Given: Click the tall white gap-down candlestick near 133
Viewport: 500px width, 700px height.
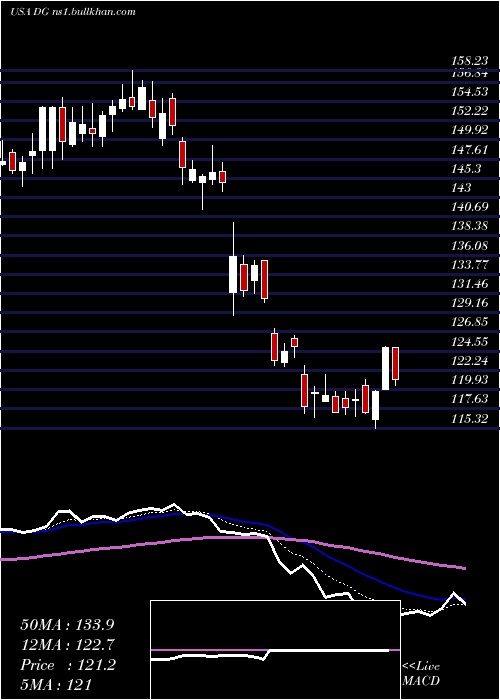Looking at the screenshot, I should (233, 274).
